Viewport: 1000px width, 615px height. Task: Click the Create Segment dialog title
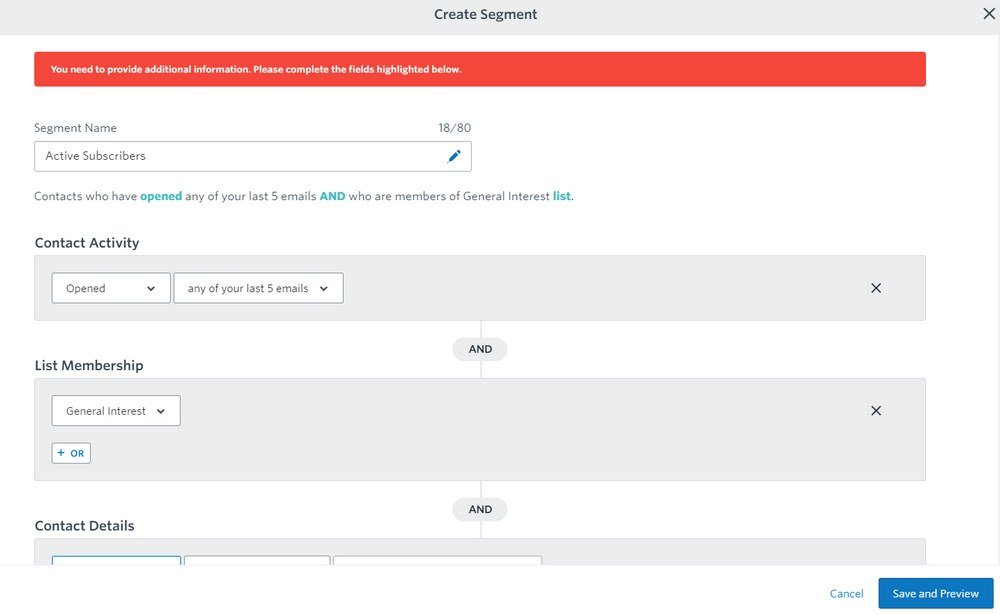486,14
